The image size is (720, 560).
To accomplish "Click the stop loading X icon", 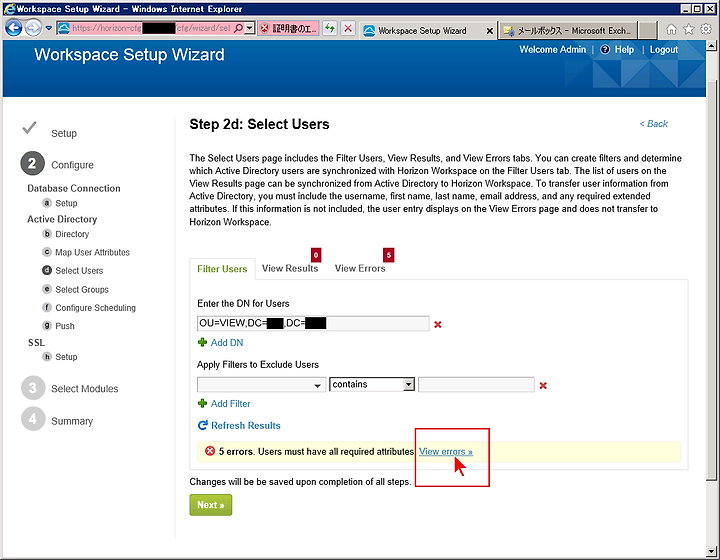I will coord(348,28).
